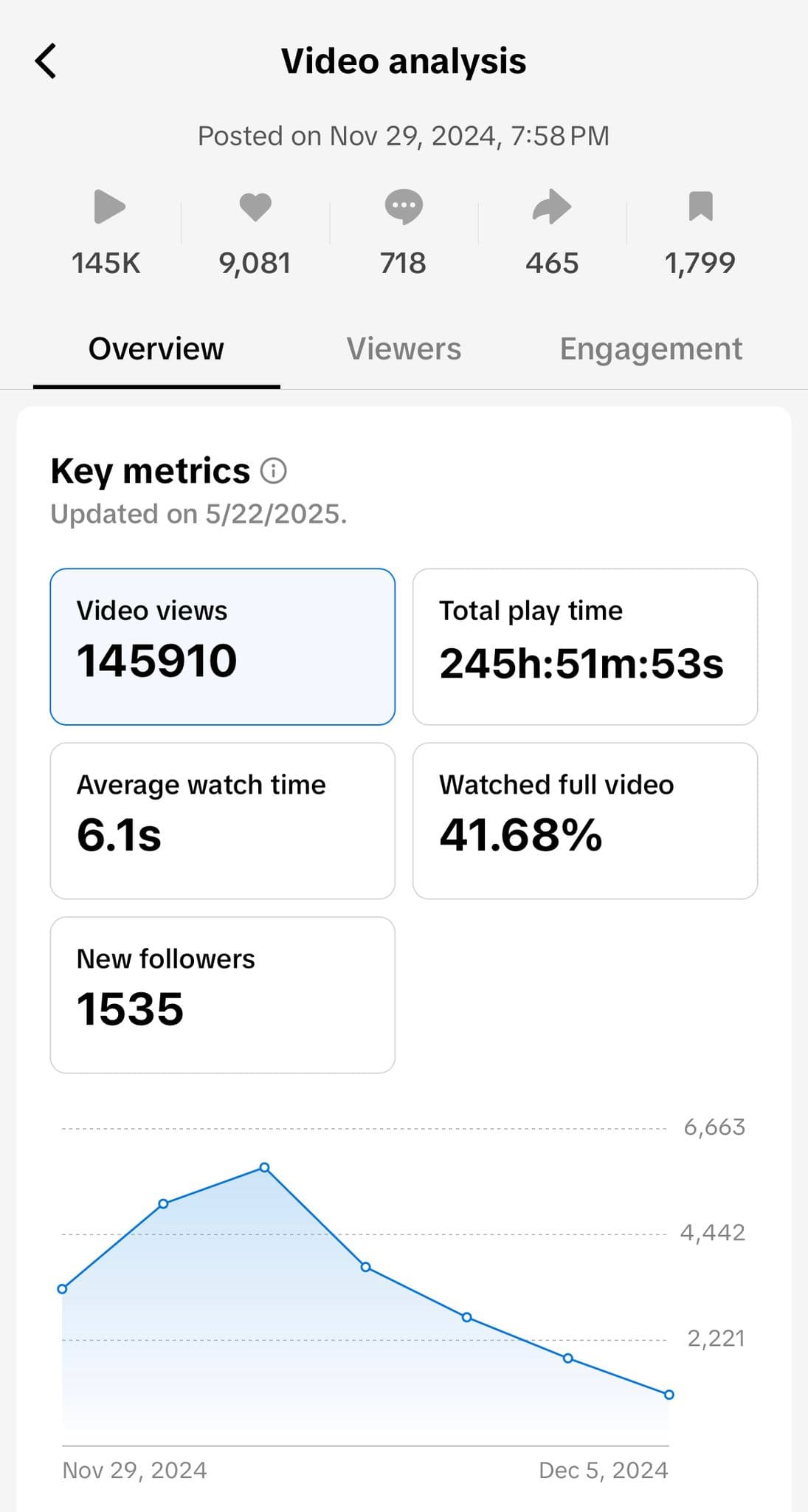
Task: Switch to the Engagement tab
Action: click(x=652, y=348)
